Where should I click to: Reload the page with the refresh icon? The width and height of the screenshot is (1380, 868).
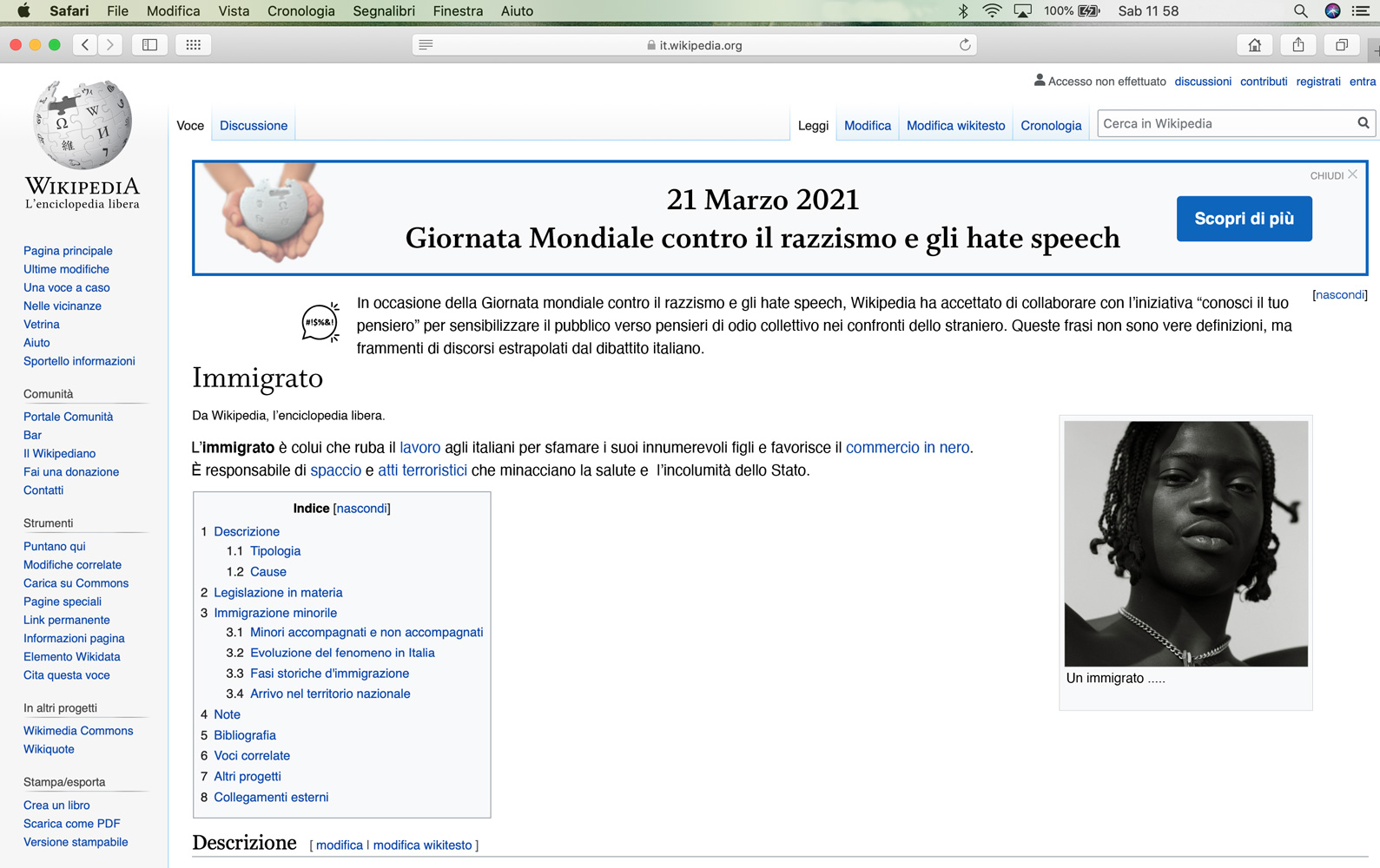965,45
